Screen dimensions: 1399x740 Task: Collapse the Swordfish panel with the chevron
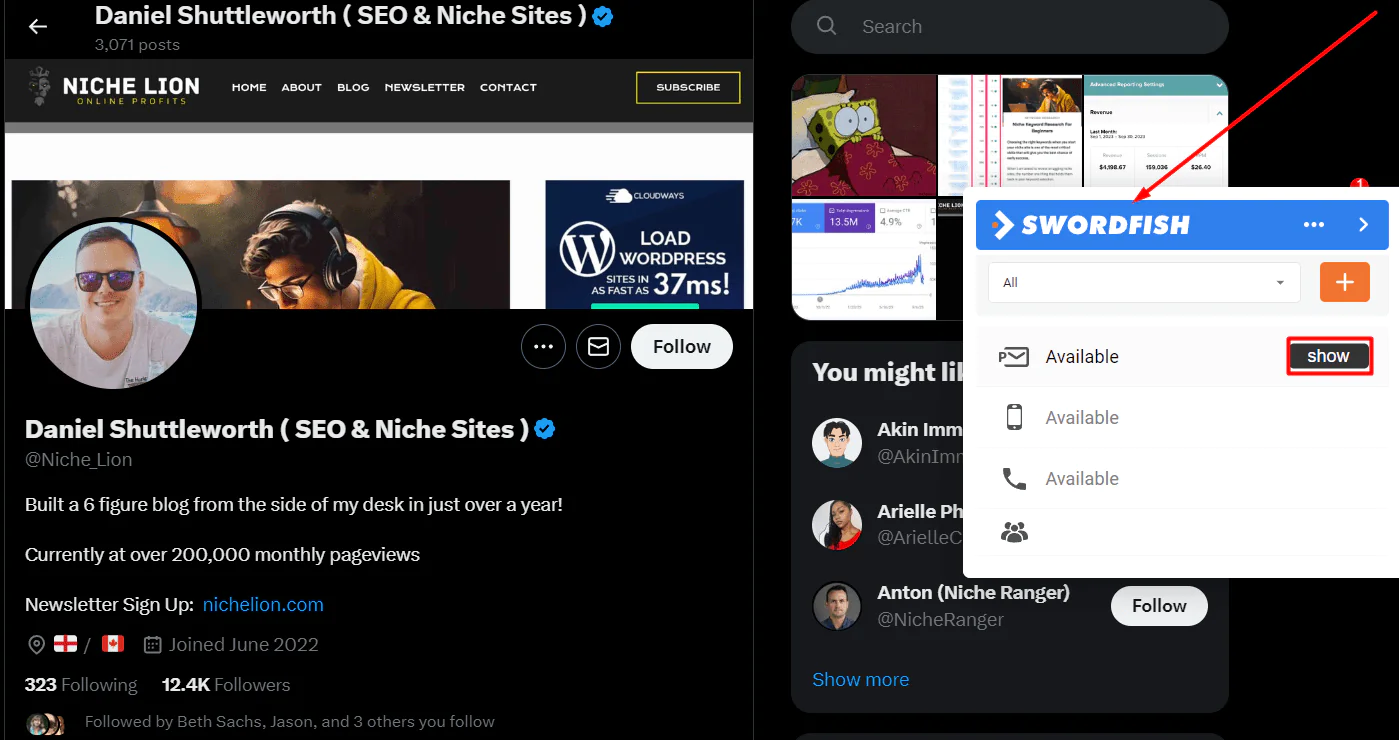[1363, 225]
